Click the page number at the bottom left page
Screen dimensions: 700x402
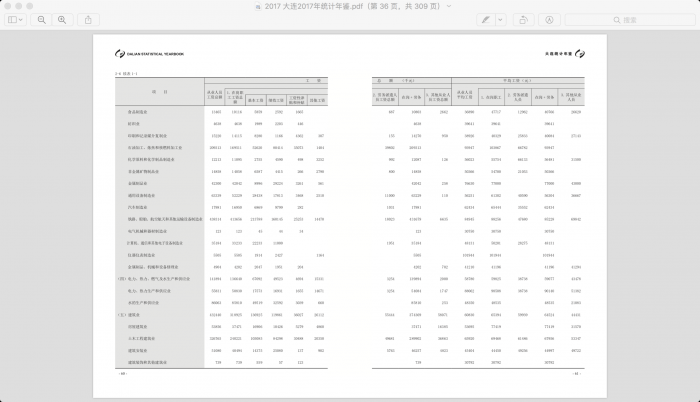(122, 373)
